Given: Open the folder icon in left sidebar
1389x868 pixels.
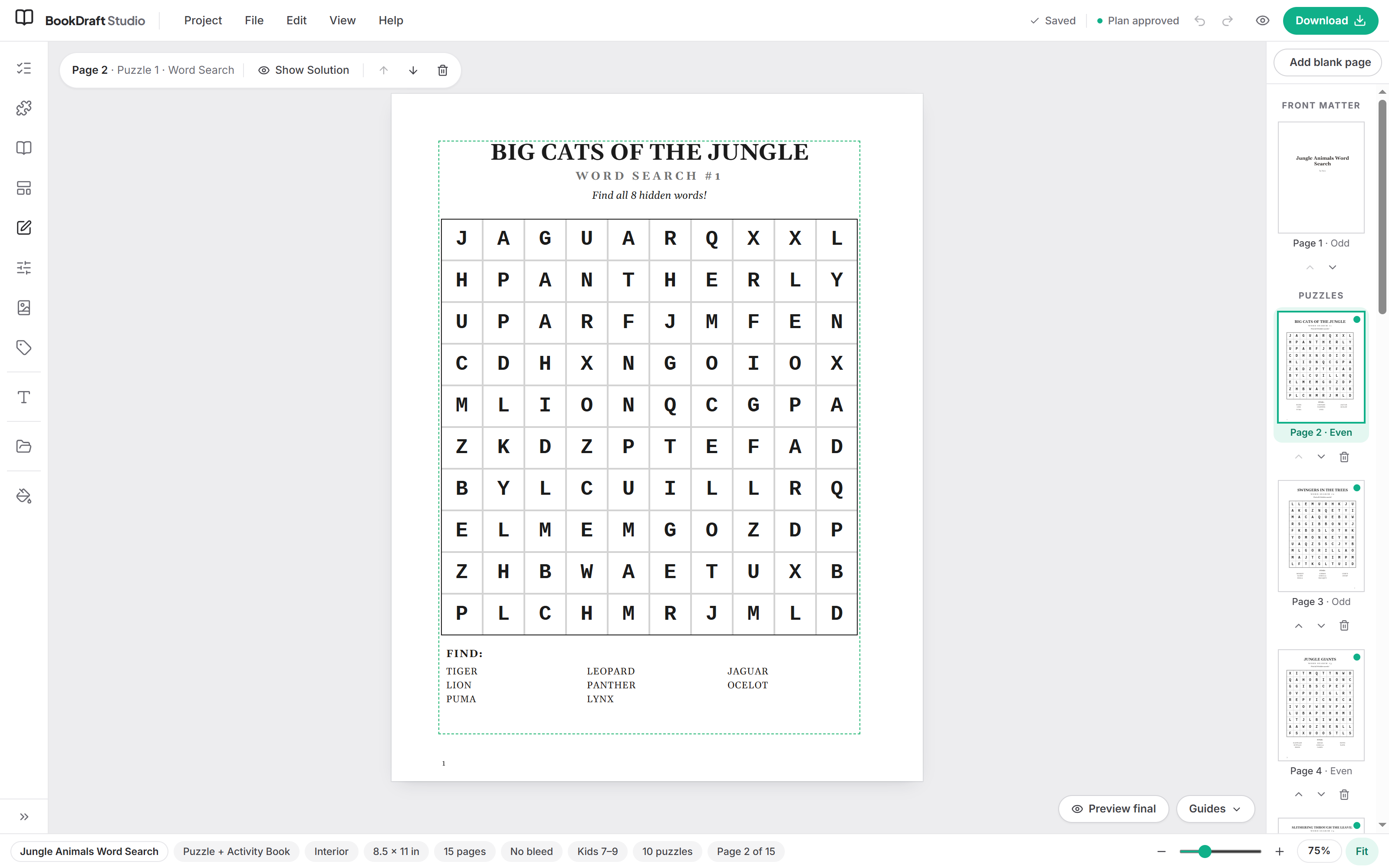Looking at the screenshot, I should (23, 447).
